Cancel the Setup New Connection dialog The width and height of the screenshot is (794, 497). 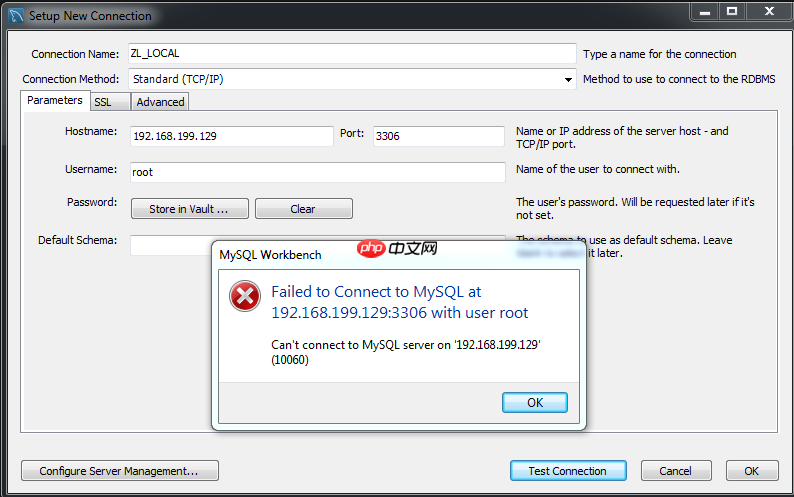[x=676, y=471]
